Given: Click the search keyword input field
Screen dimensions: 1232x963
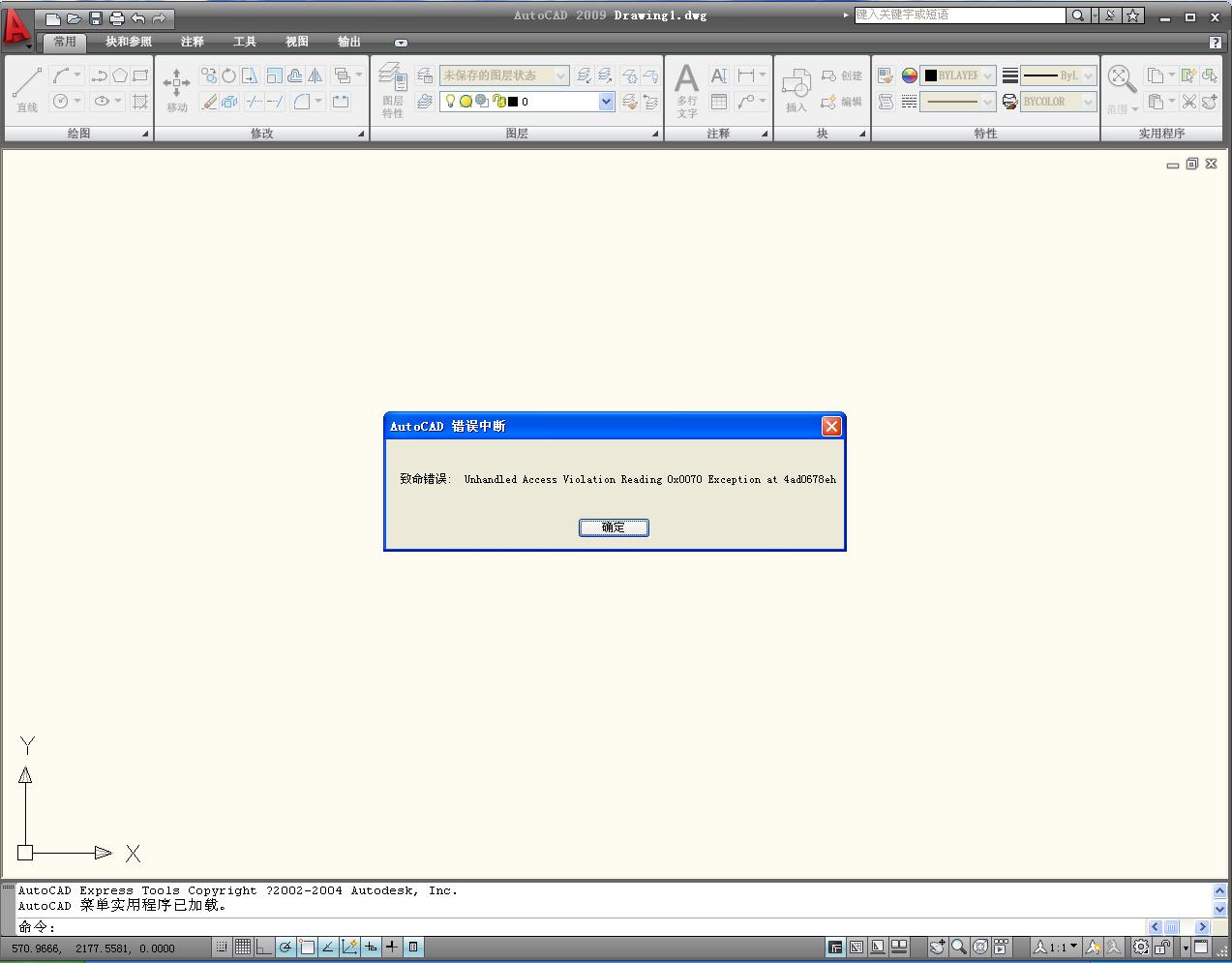Looking at the screenshot, I should (x=959, y=15).
